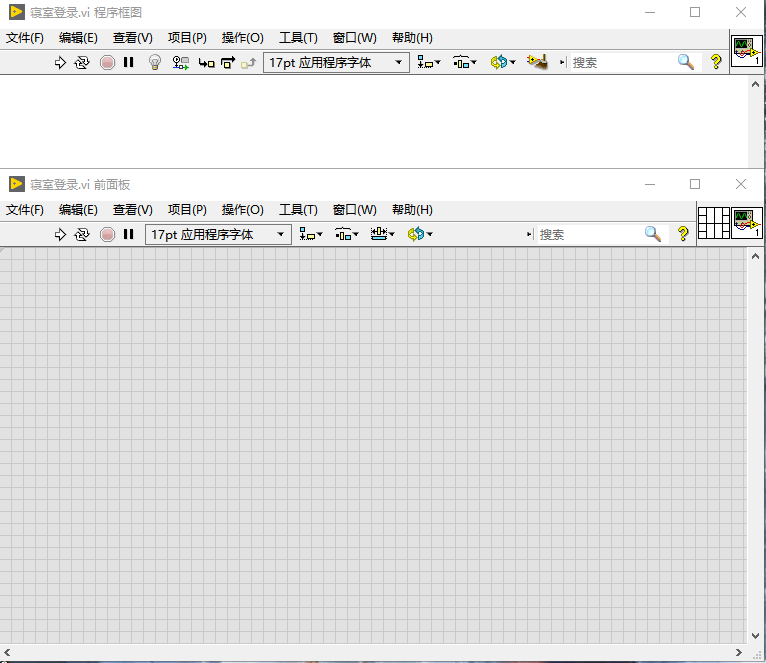Open 查看(V) menu in block diagram window
Screen dimensions: 766x663
132,38
